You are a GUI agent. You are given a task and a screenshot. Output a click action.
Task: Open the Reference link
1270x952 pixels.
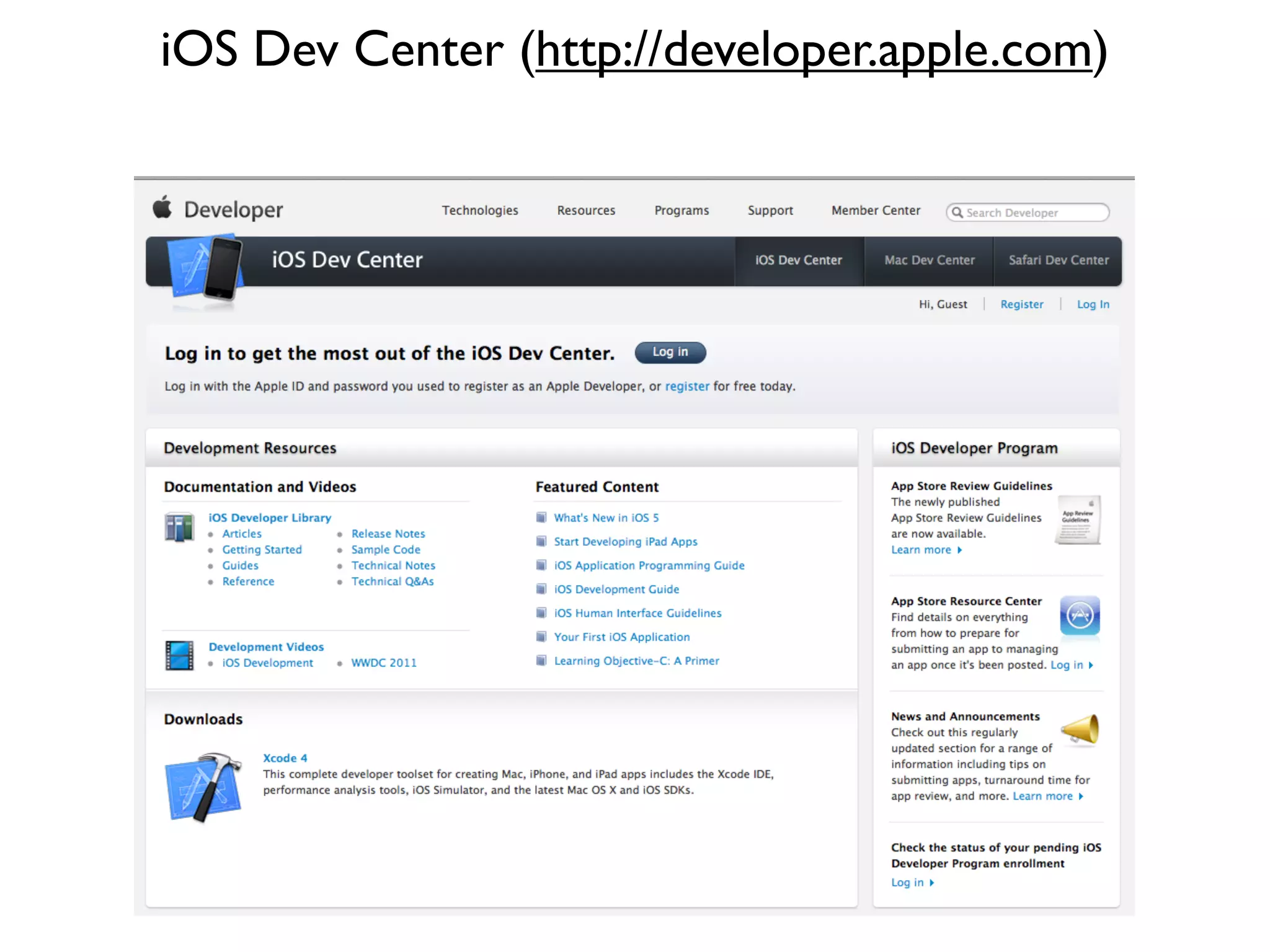click(248, 582)
